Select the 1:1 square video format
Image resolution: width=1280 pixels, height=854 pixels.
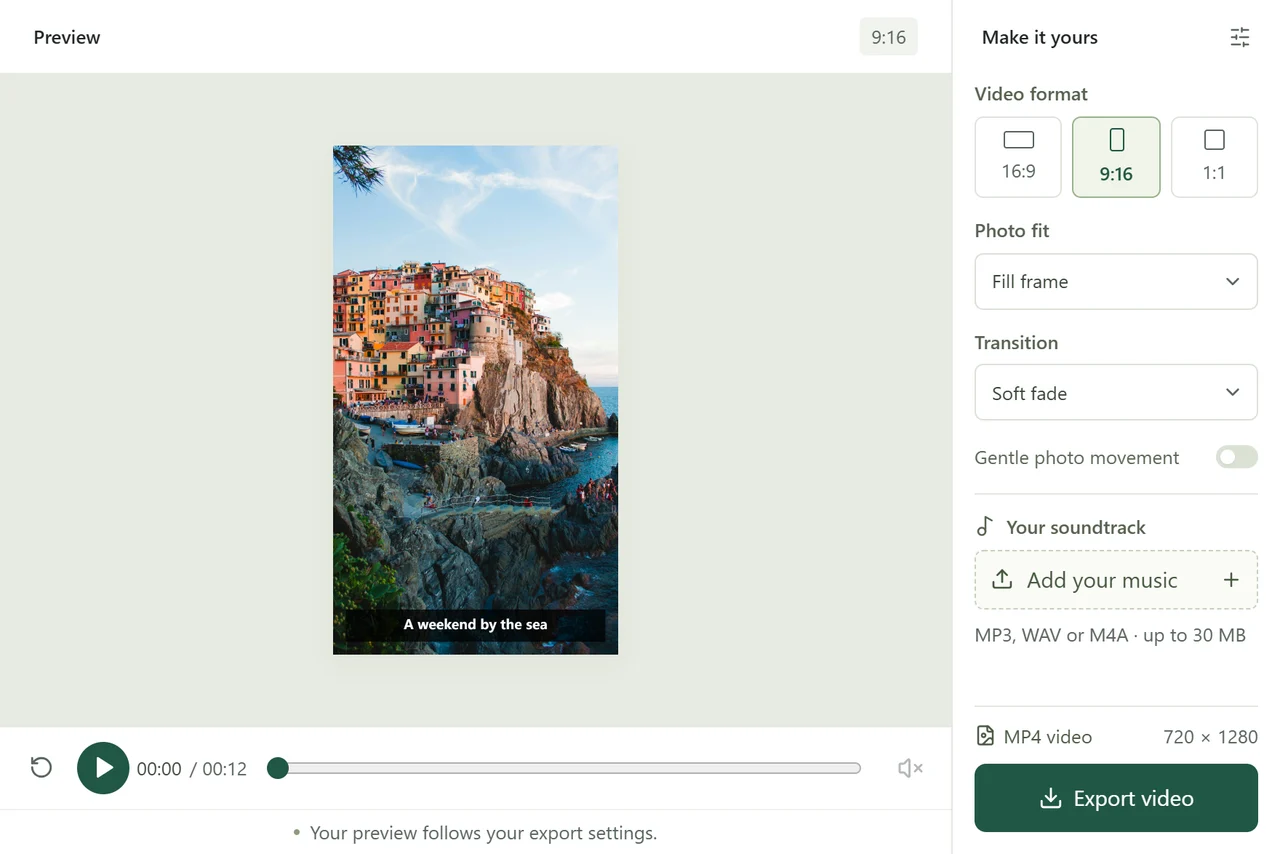click(1214, 157)
